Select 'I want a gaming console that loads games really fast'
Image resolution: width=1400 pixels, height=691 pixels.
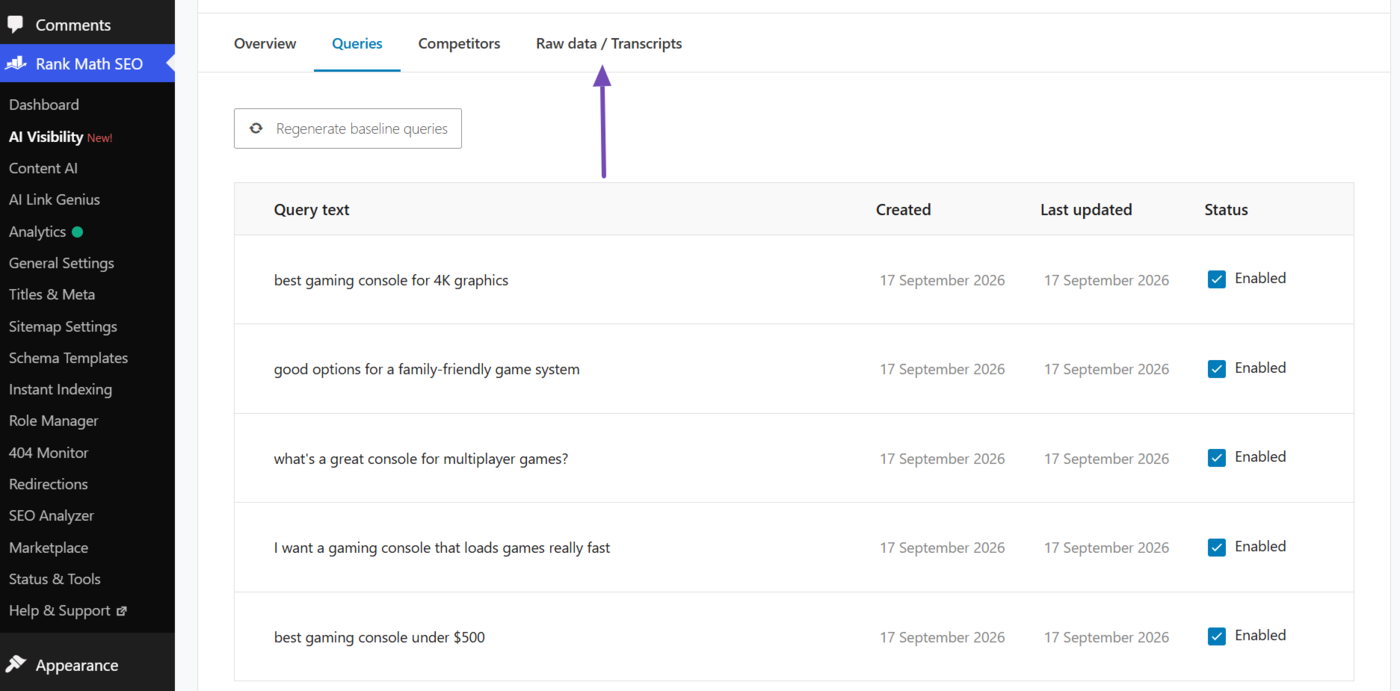point(442,548)
